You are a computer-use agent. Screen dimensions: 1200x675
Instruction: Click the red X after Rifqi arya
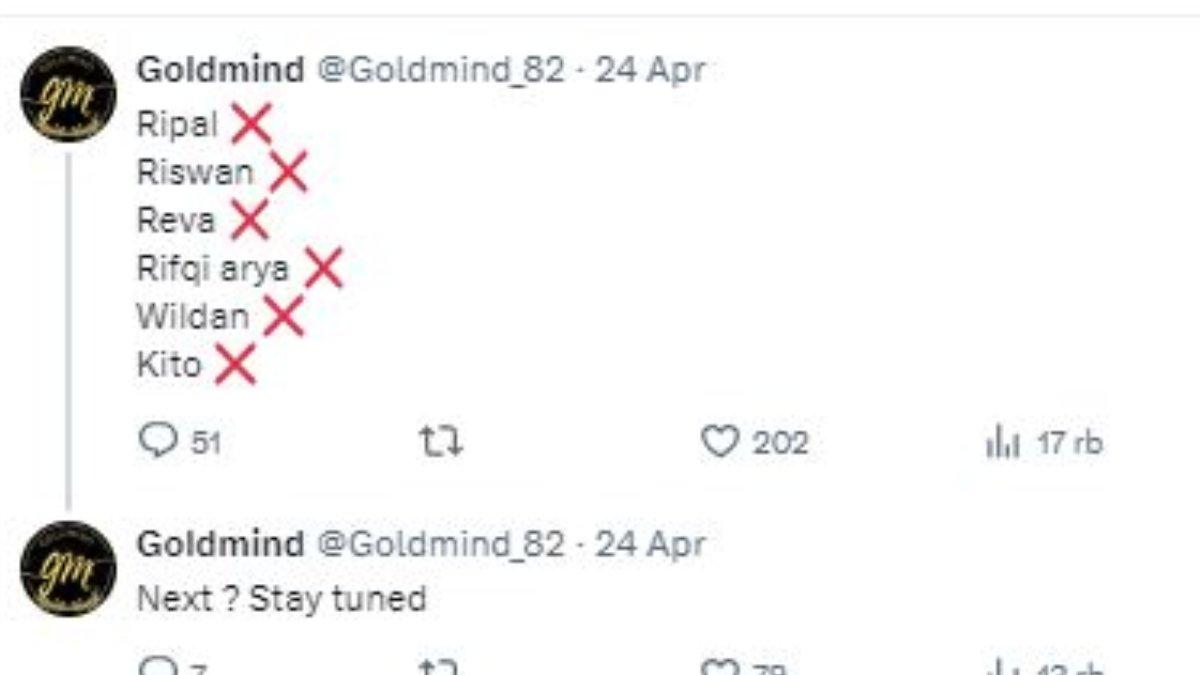click(323, 268)
